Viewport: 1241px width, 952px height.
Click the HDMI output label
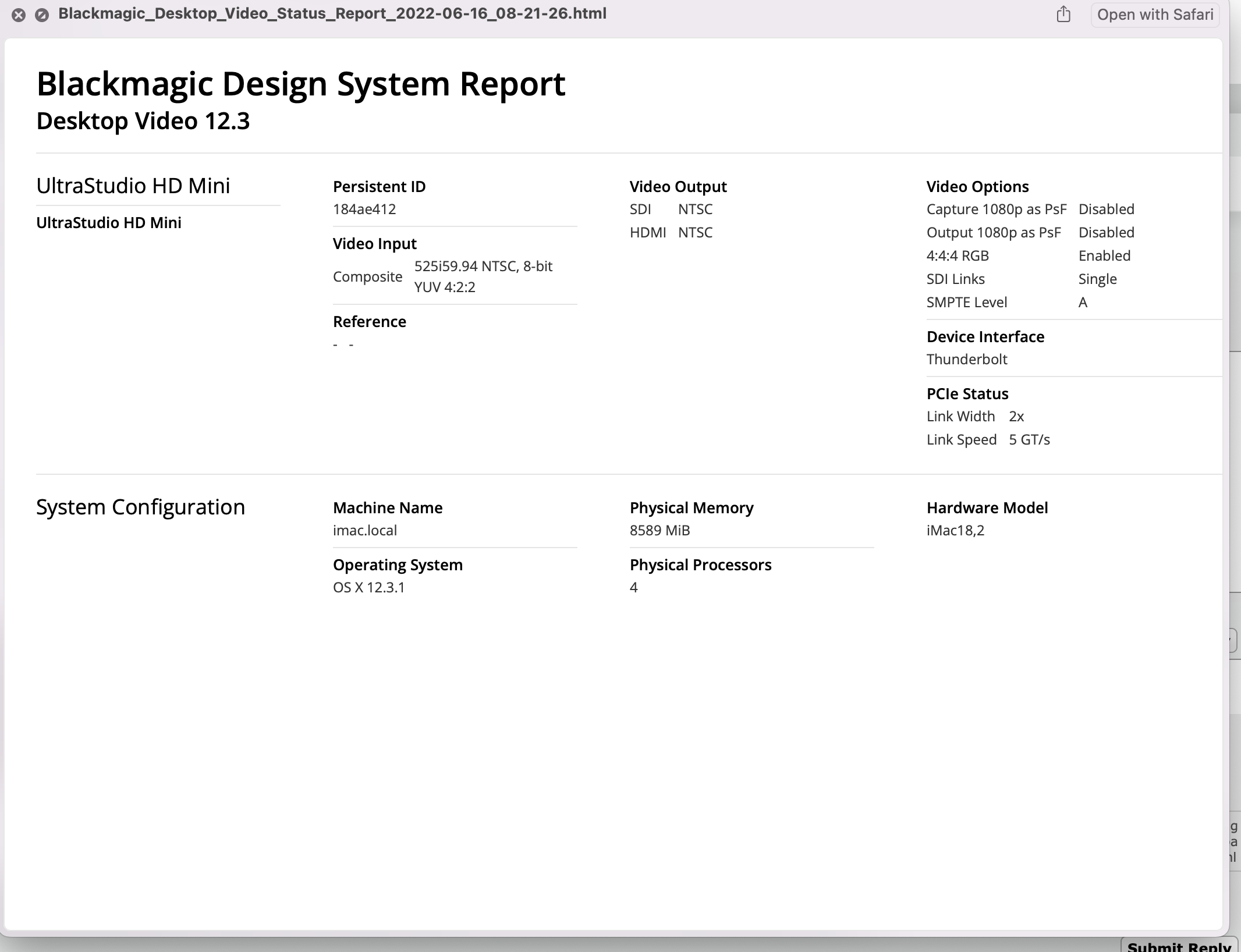tap(648, 233)
